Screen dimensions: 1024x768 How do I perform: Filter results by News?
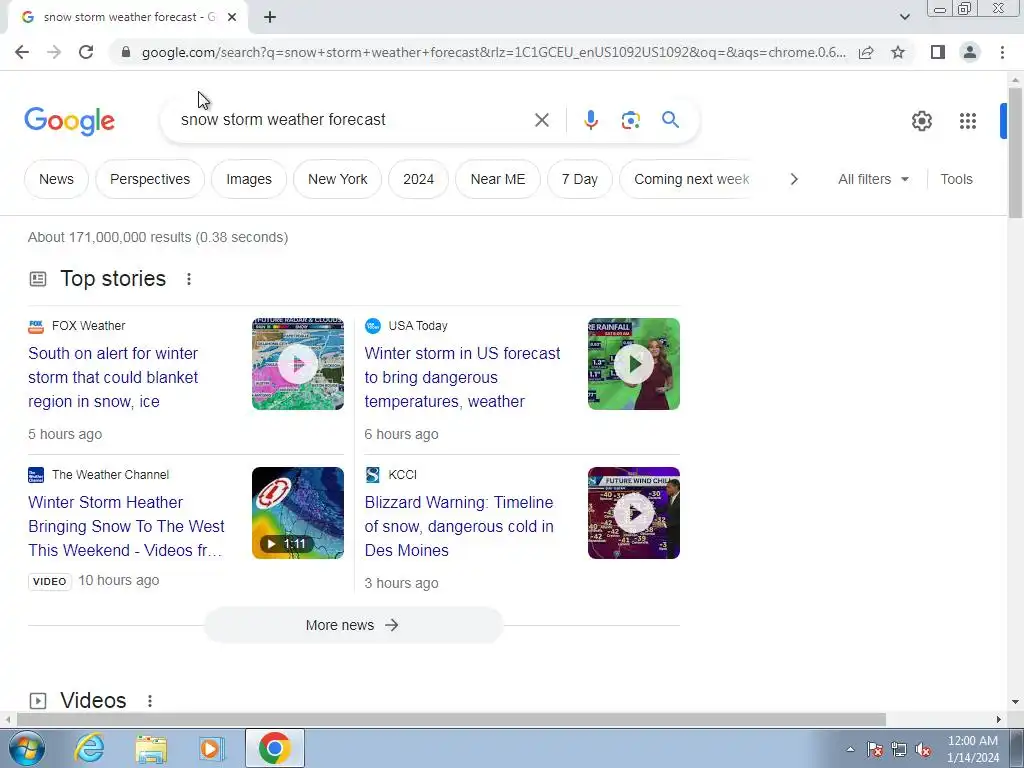coord(56,179)
